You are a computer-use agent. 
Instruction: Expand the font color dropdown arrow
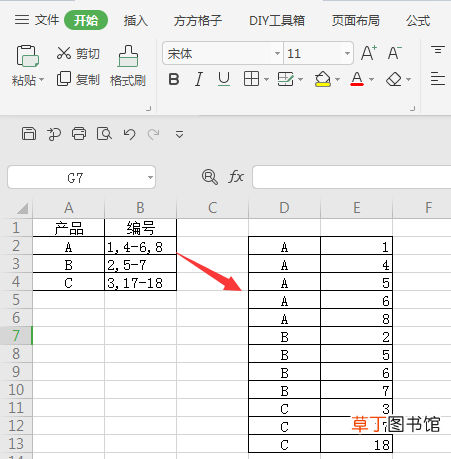[x=372, y=79]
